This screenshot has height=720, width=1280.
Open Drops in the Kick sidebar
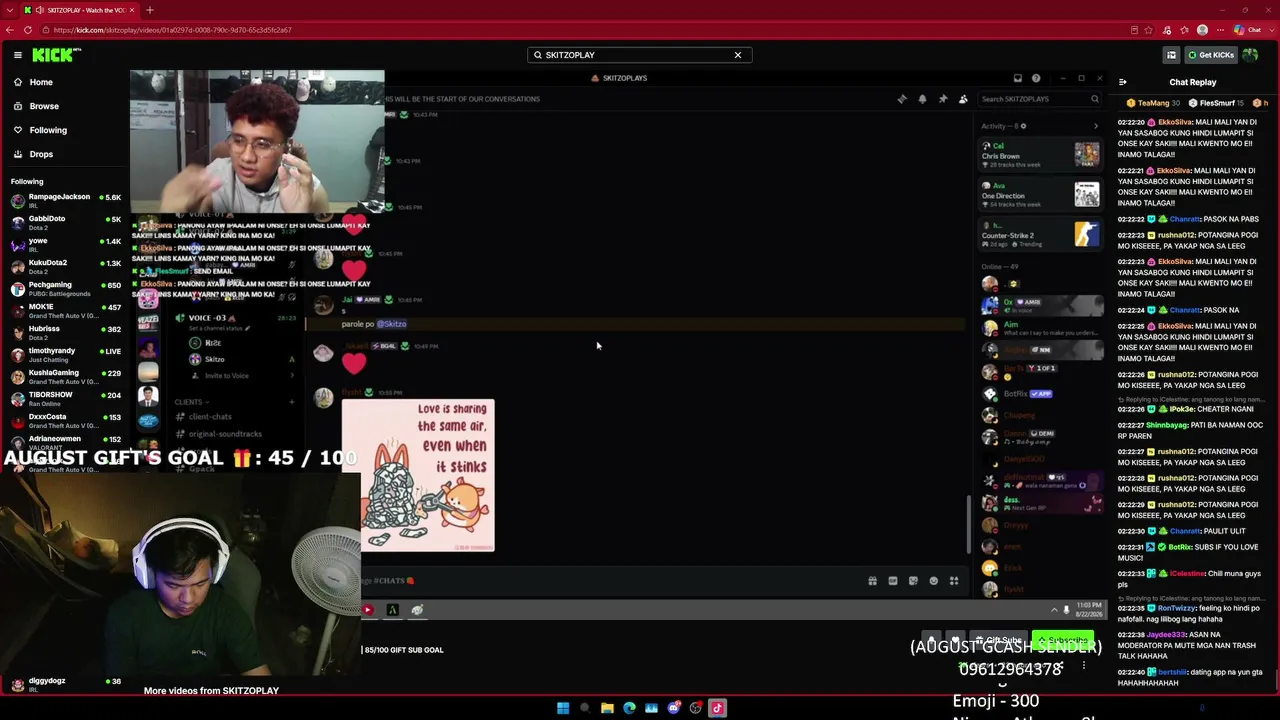click(x=41, y=154)
